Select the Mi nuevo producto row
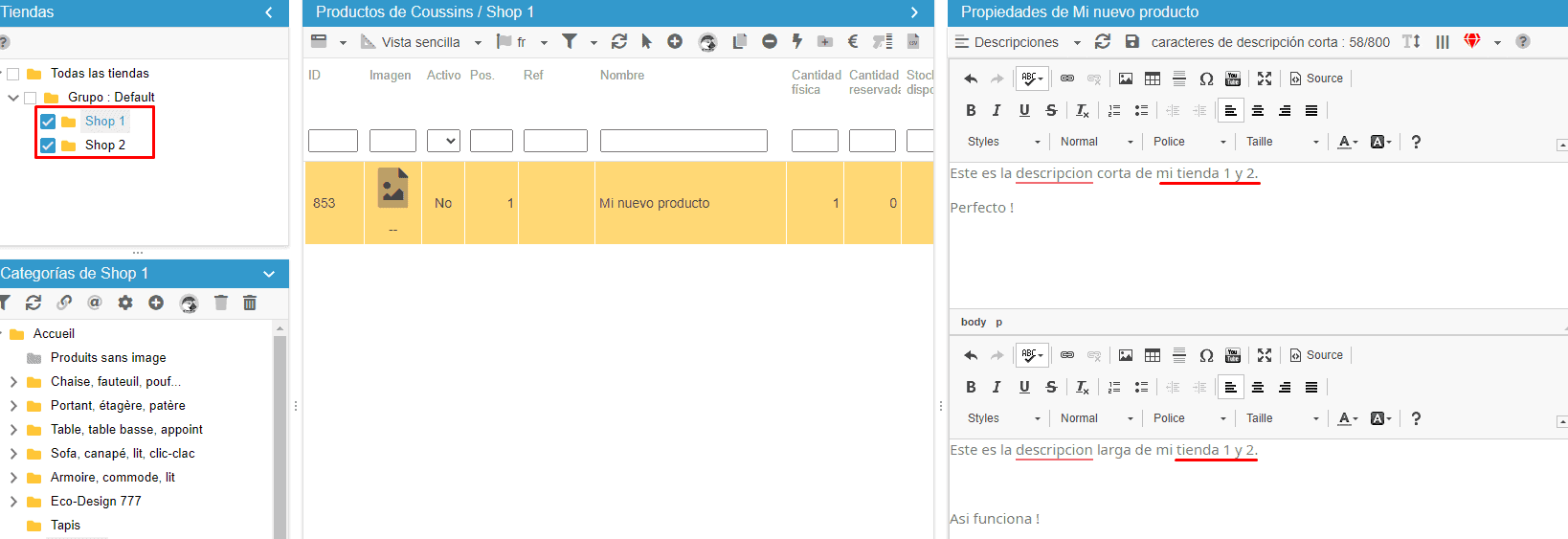 coord(654,203)
